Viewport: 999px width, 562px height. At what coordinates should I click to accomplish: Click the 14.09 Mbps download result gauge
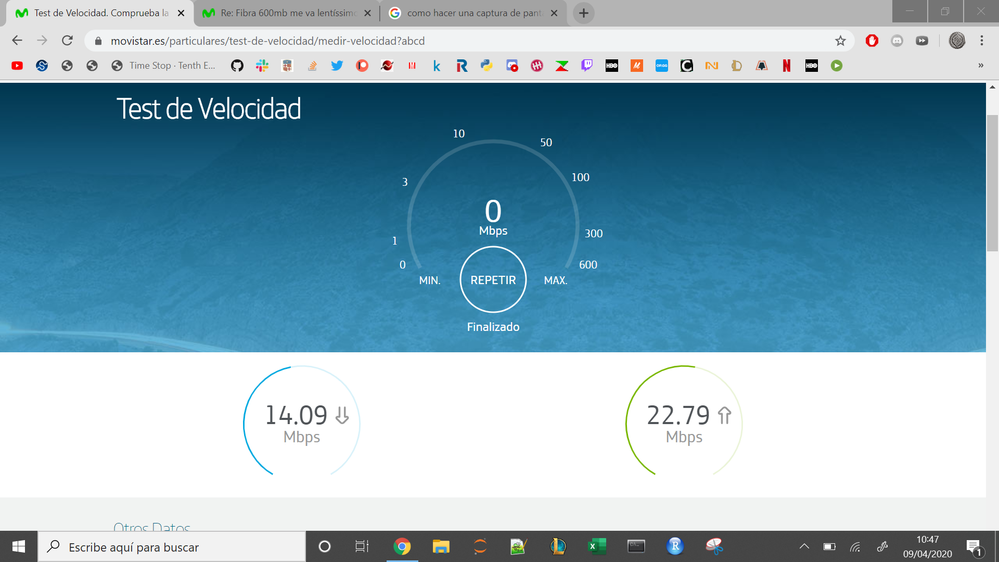coord(301,421)
